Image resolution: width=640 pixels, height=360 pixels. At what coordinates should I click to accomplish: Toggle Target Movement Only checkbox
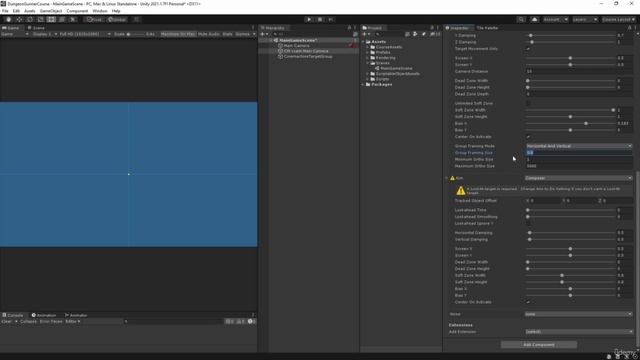(x=528, y=49)
